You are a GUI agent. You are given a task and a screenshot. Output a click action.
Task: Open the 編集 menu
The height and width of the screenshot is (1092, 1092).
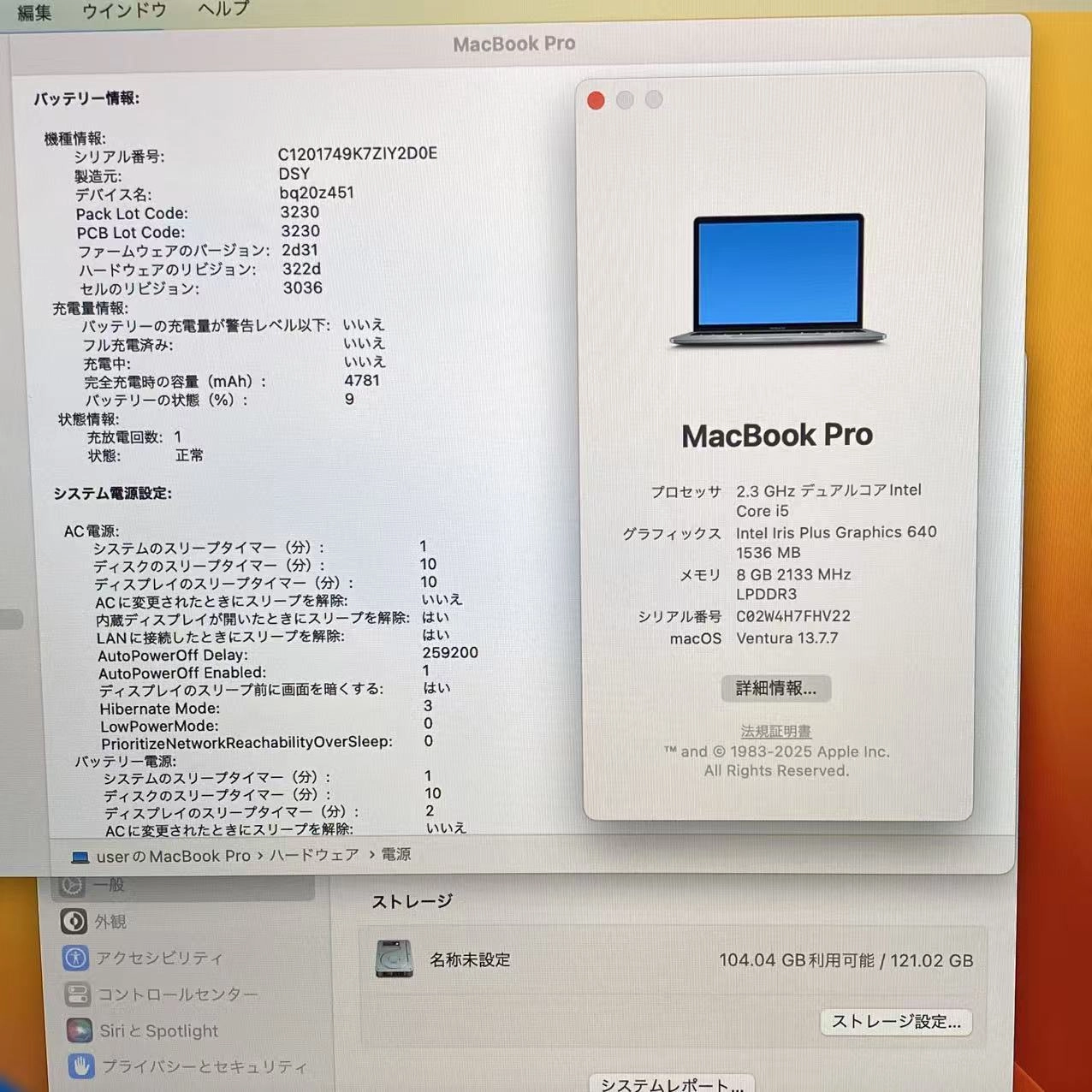(x=33, y=12)
